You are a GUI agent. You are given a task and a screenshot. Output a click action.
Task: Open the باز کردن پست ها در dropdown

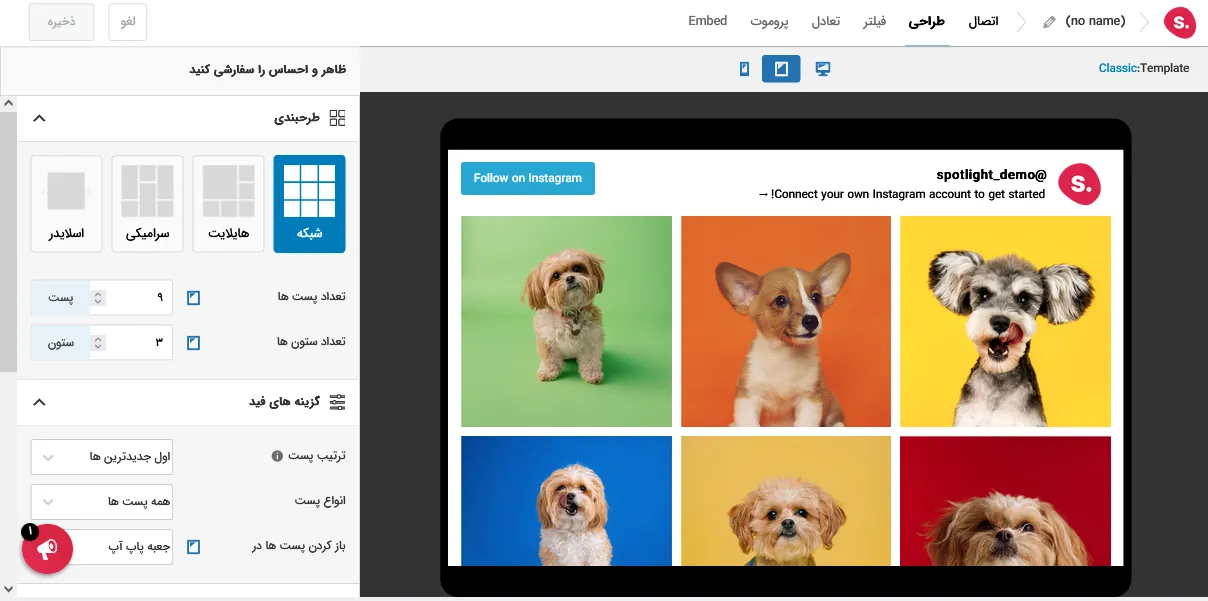[x=101, y=547]
